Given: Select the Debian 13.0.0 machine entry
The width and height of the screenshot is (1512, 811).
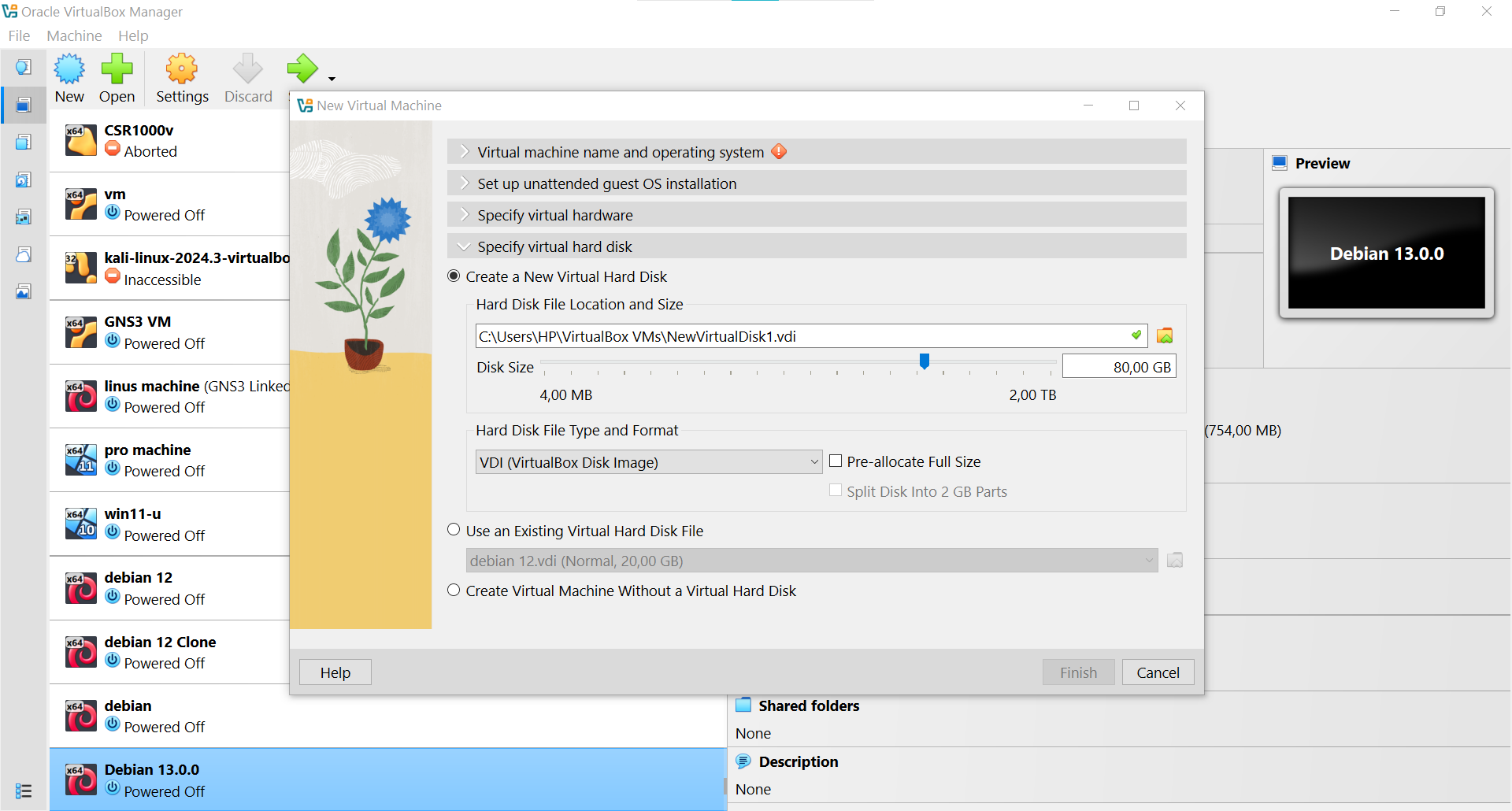Looking at the screenshot, I should click(x=387, y=780).
